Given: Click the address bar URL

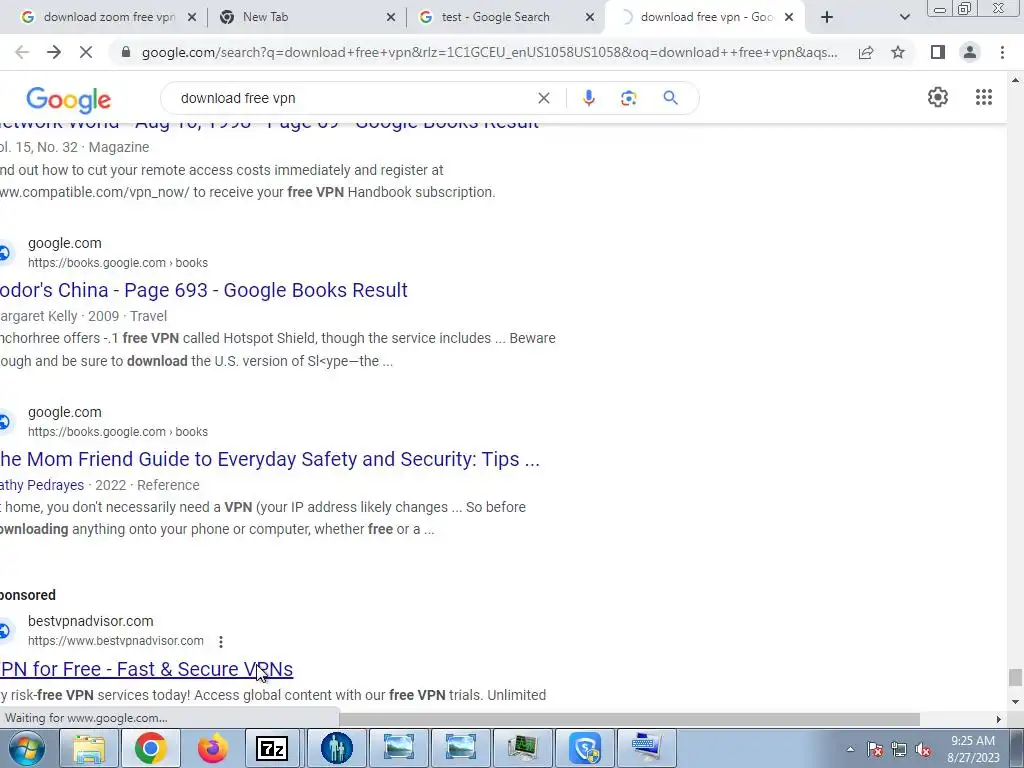Looking at the screenshot, I should 489,52.
